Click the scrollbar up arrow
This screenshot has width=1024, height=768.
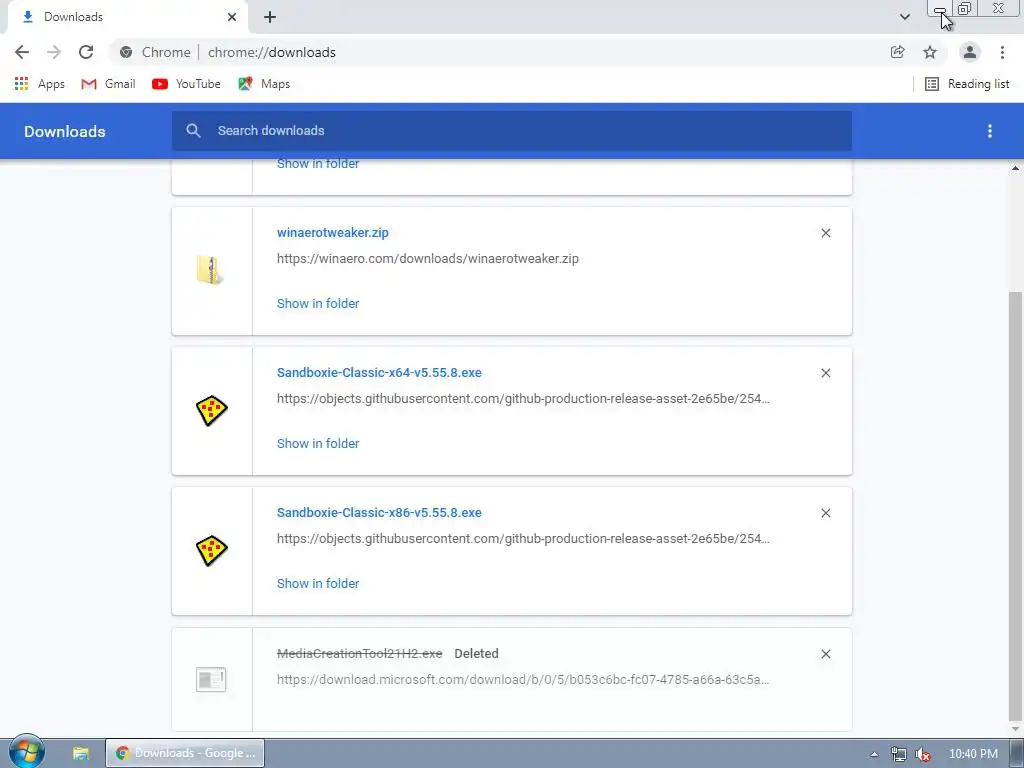[x=1015, y=168]
